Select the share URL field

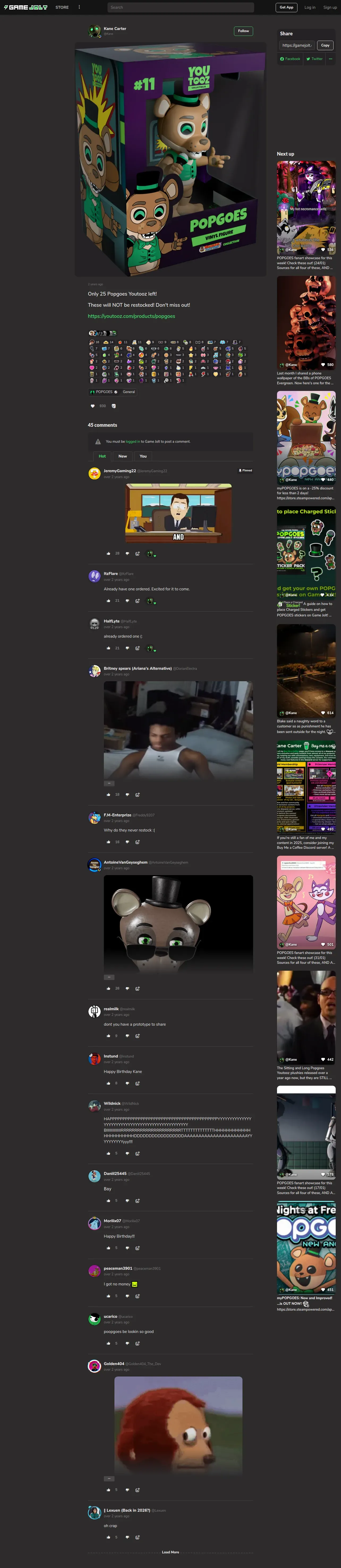[x=298, y=45]
